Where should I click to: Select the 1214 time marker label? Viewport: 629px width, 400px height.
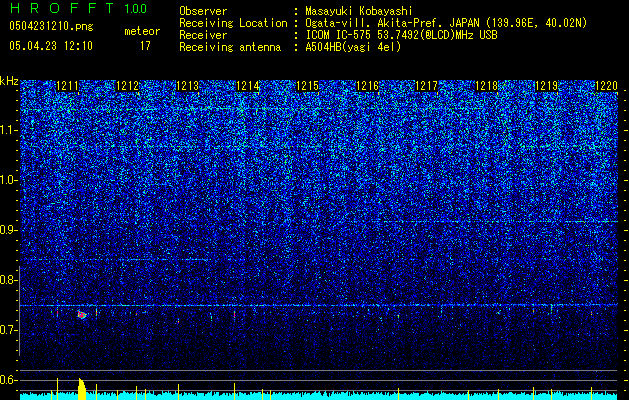tap(248, 86)
